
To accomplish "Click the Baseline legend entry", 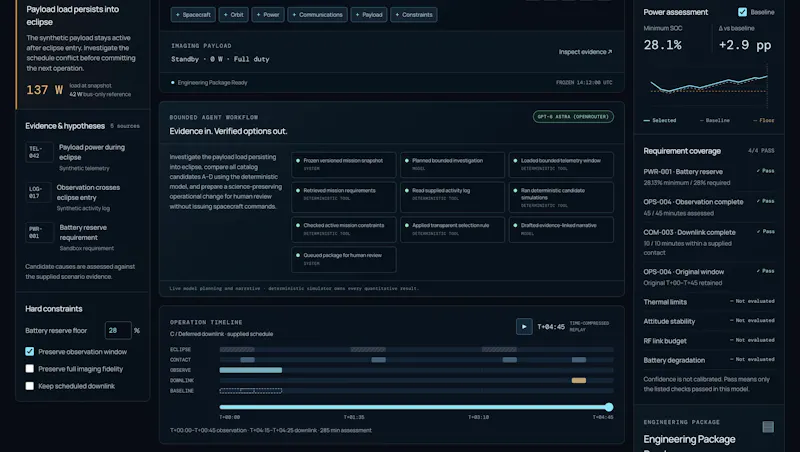I will [715, 120].
